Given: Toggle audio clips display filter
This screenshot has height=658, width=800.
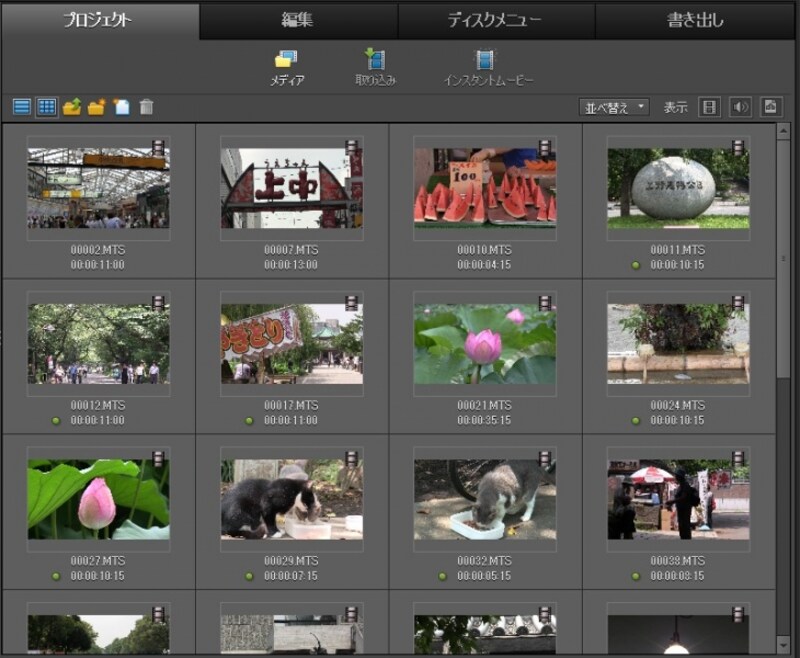Looking at the screenshot, I should (x=740, y=107).
